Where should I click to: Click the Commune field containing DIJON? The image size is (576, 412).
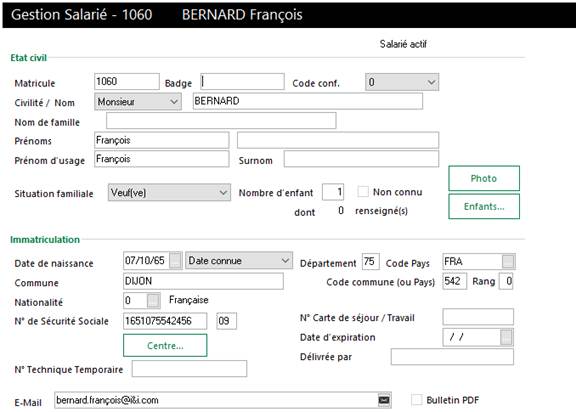(203, 281)
